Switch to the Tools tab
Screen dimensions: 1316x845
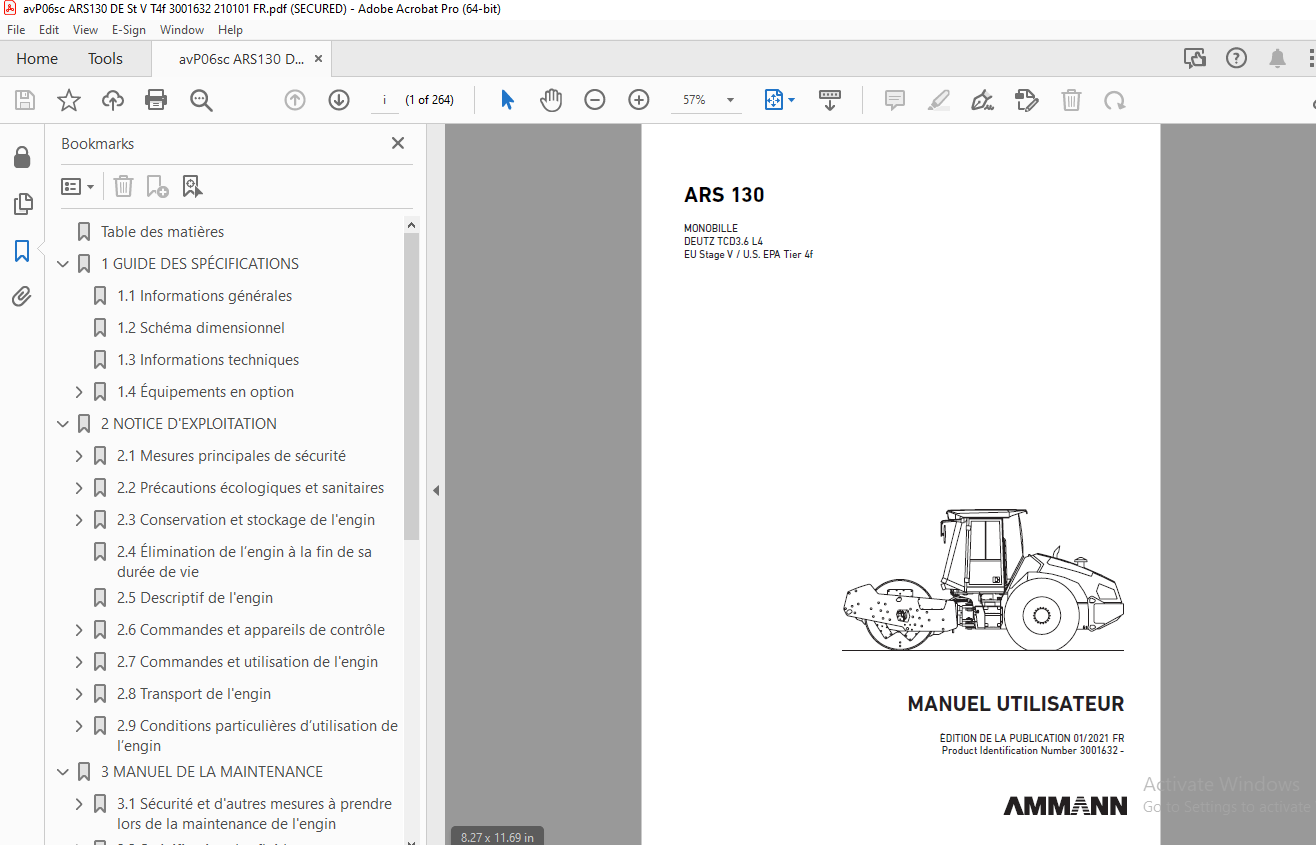[105, 59]
